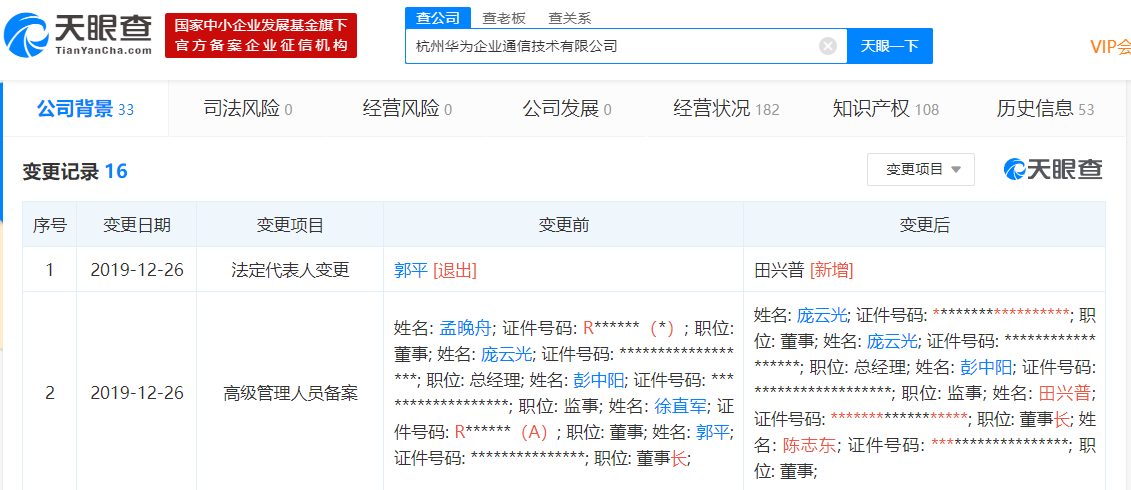Switch to the 查老板 search tab
This screenshot has width=1131, height=490.
504,19
